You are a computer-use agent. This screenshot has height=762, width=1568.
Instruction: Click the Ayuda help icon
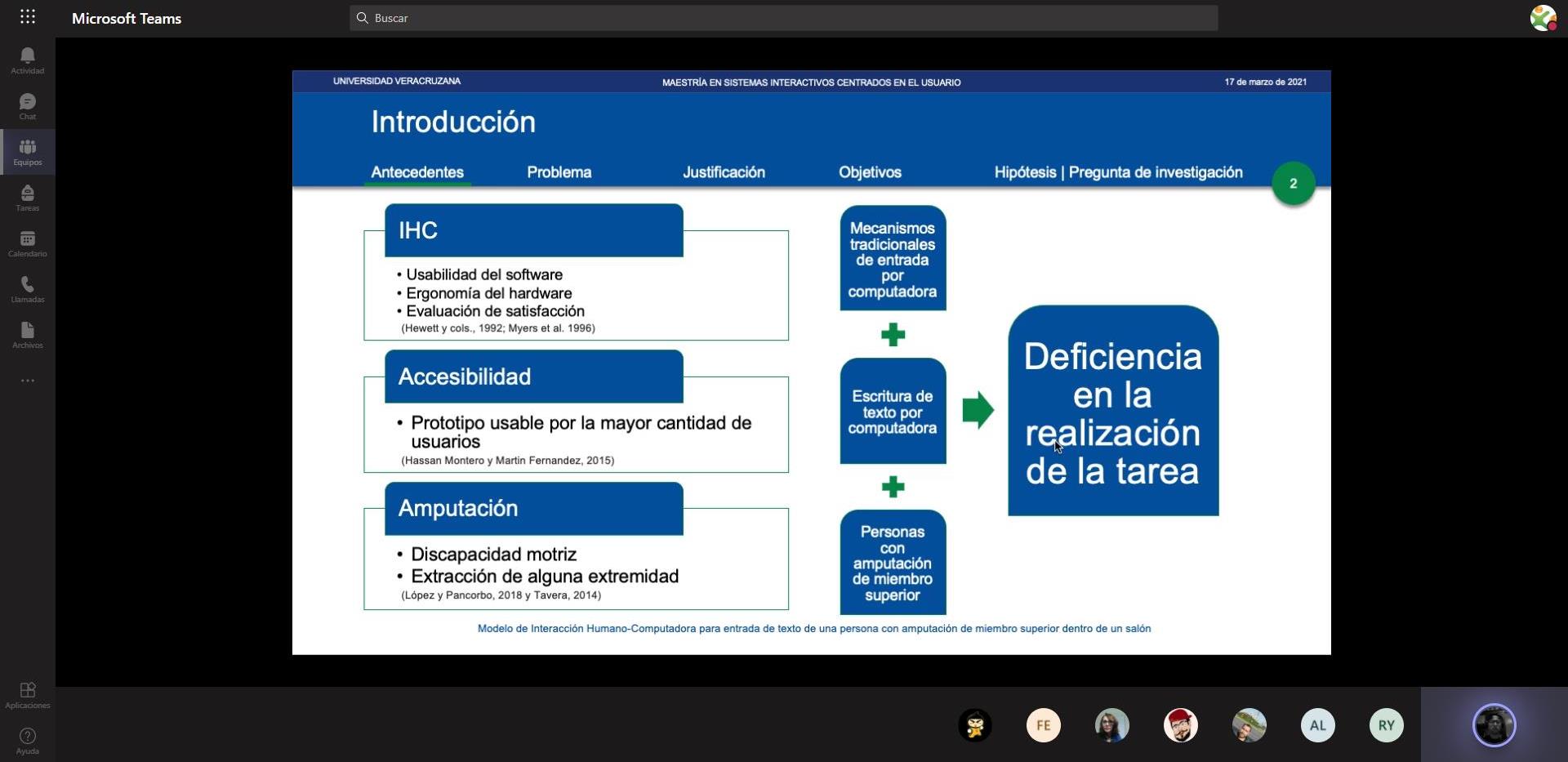(27, 740)
